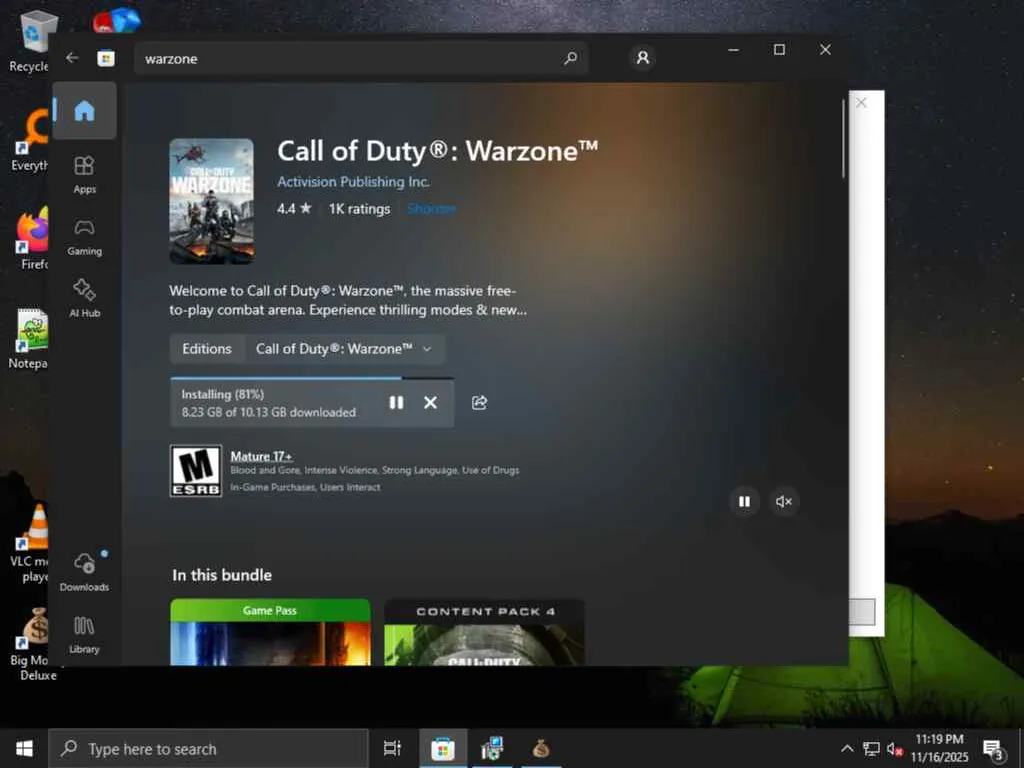Open the Game Pass bundle card

click(x=270, y=632)
